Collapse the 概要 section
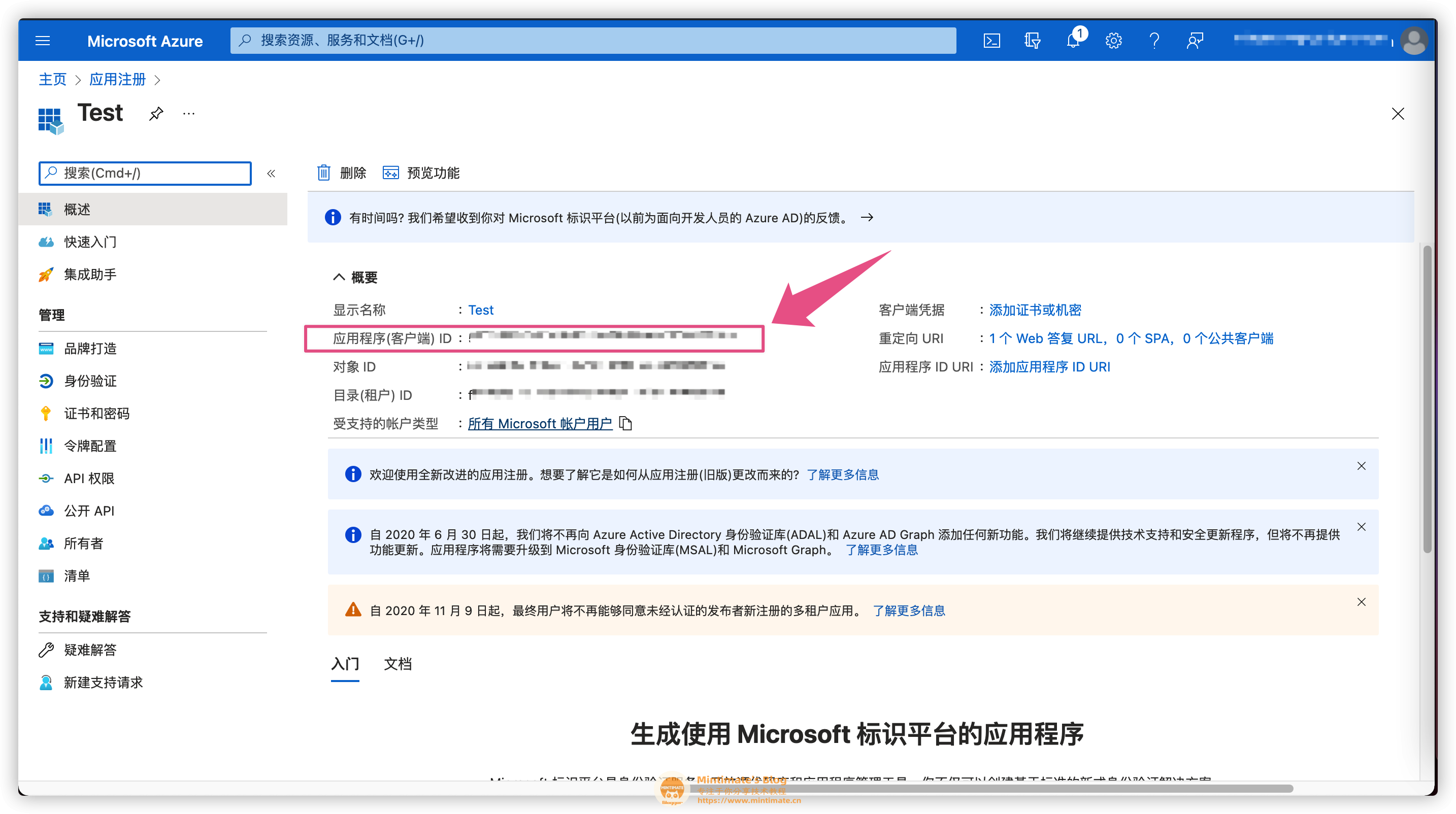 (339, 277)
